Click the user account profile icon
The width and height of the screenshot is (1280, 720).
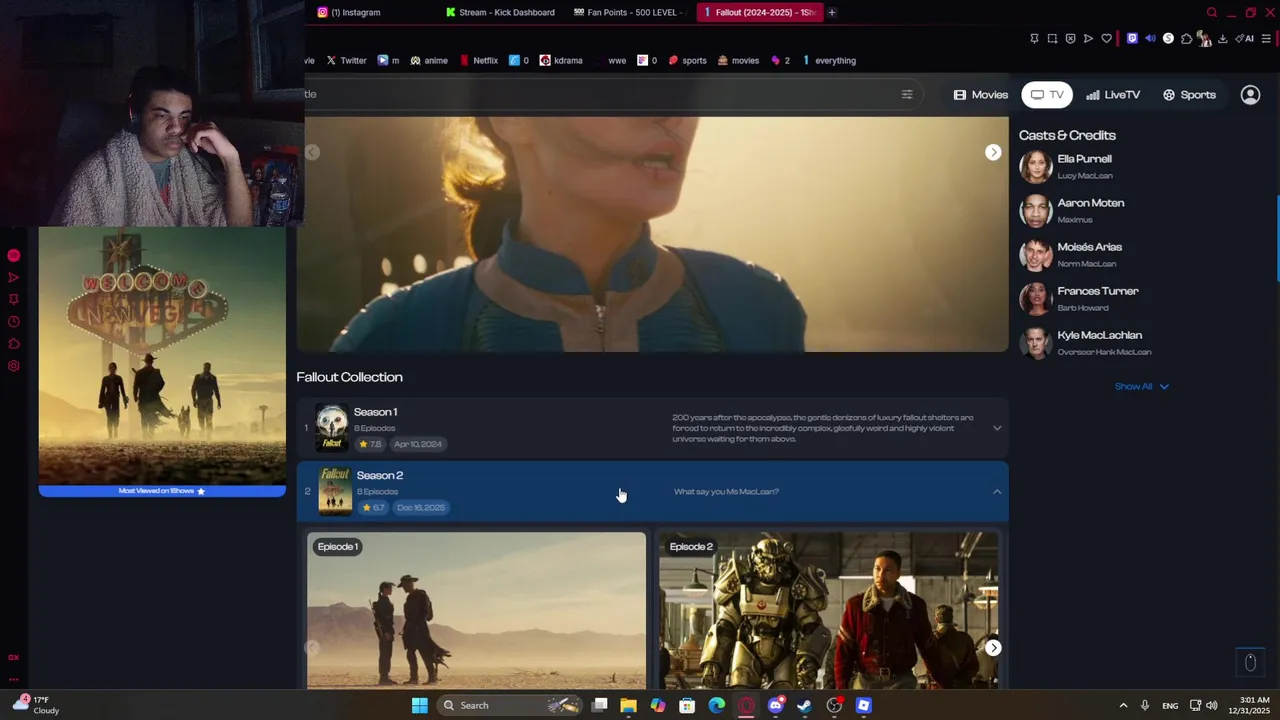pos(1250,95)
